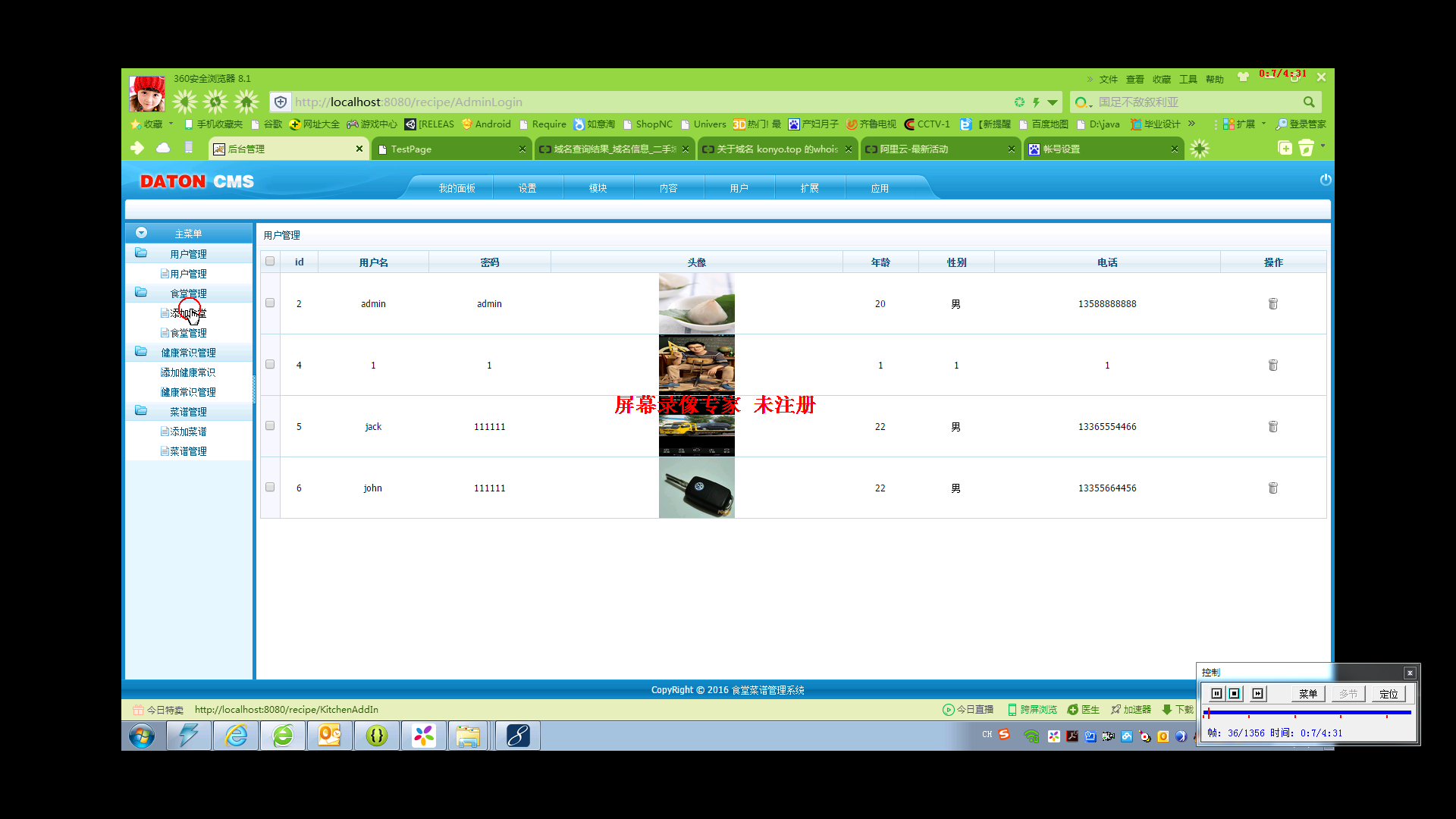Open the 添加菜谱 sidebar link
Image resolution: width=1456 pixels, height=819 pixels.
[188, 431]
